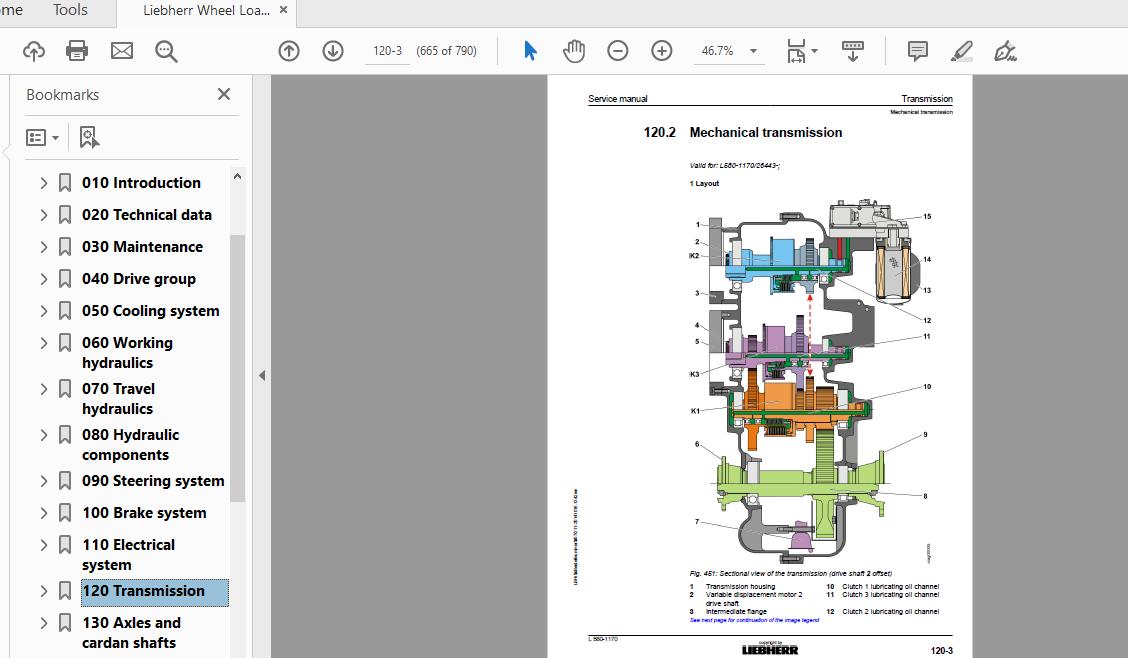
Task: Open the 050 Cooling system bookmark
Action: tap(150, 311)
